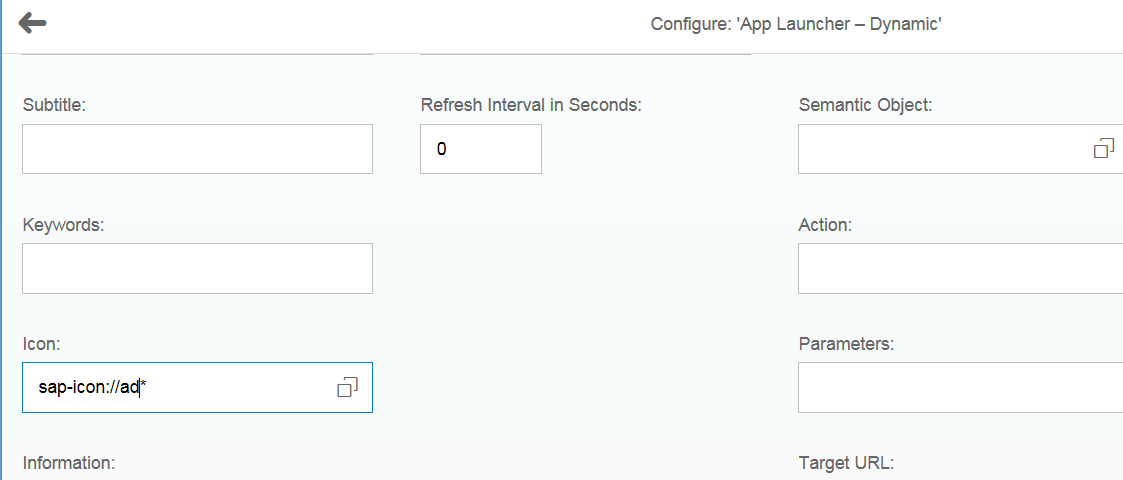
Task: Click the Information label
Action: 69,463
